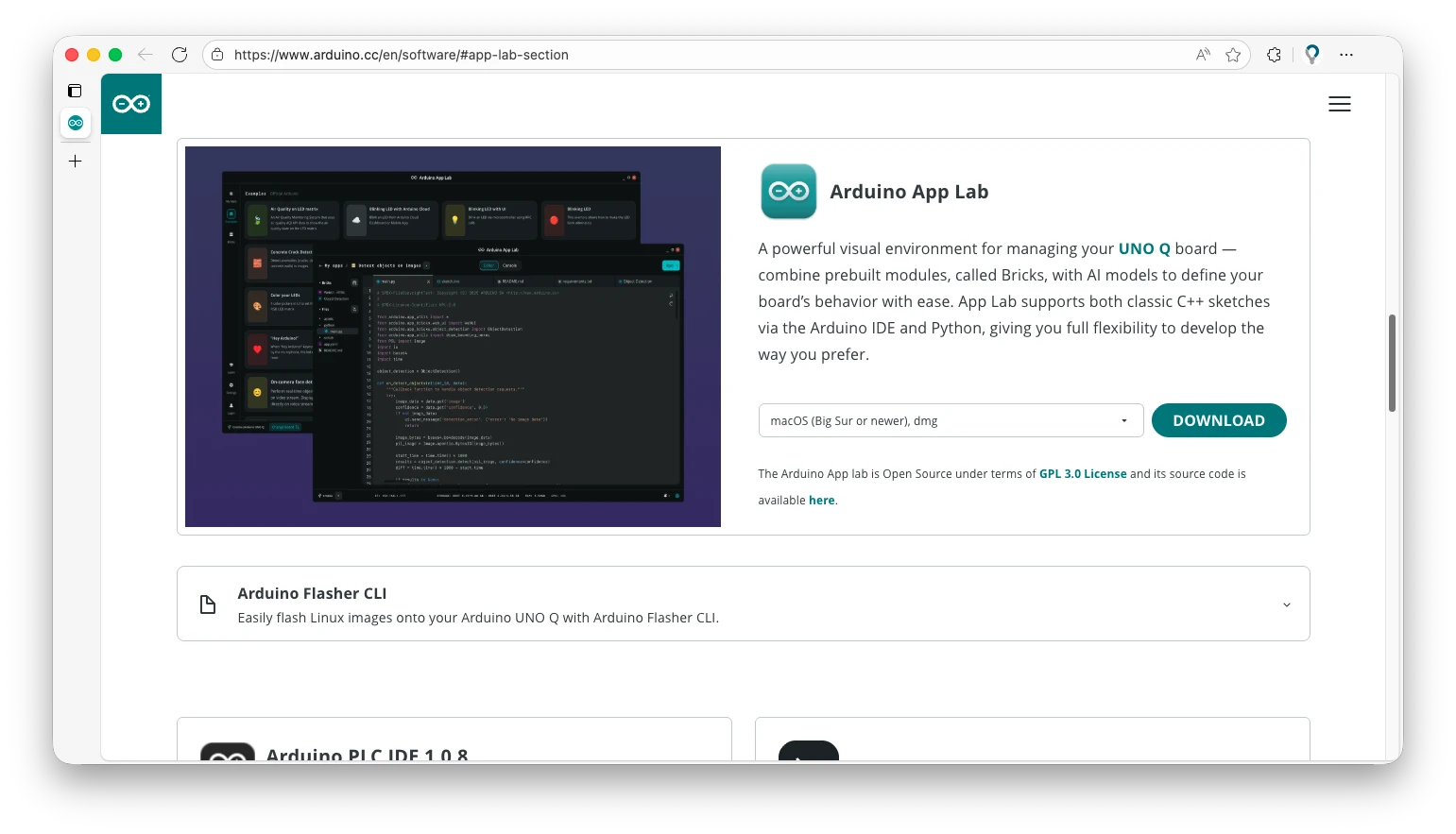Reload the current page

pyautogui.click(x=180, y=54)
